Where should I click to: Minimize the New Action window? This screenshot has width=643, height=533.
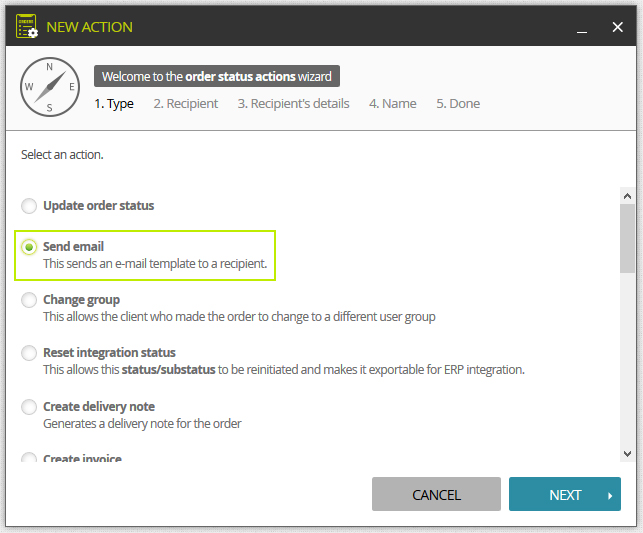click(581, 27)
